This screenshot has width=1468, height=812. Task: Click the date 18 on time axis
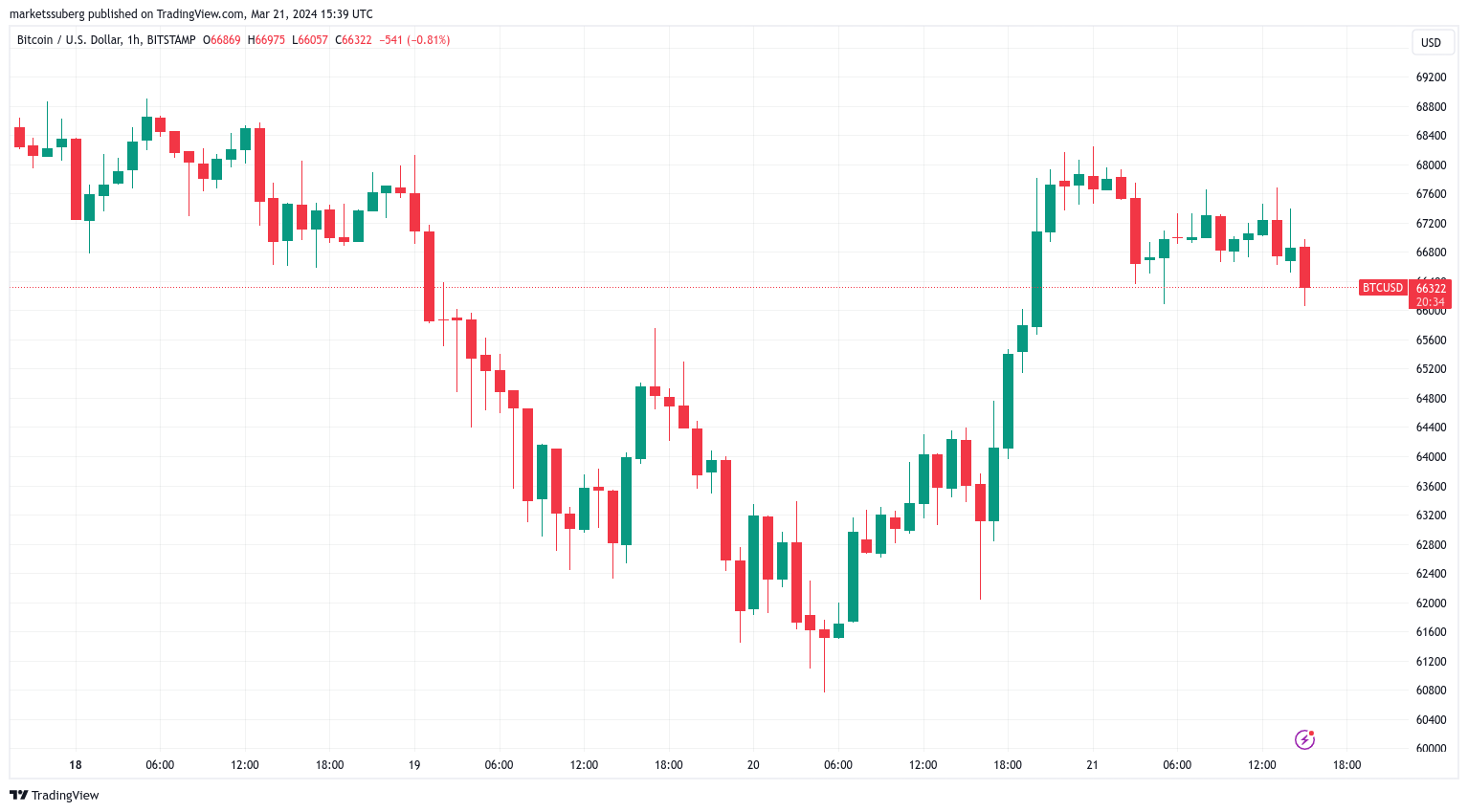coord(76,765)
